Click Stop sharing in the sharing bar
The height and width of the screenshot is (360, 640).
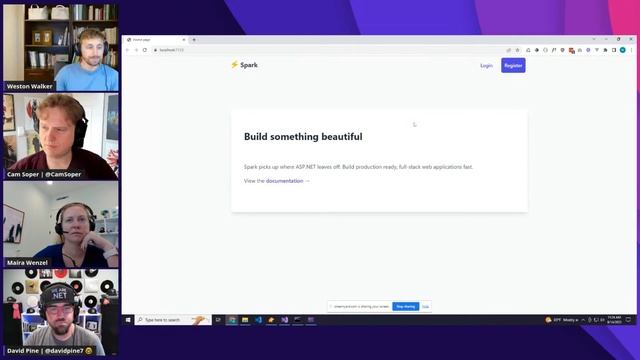[405, 306]
